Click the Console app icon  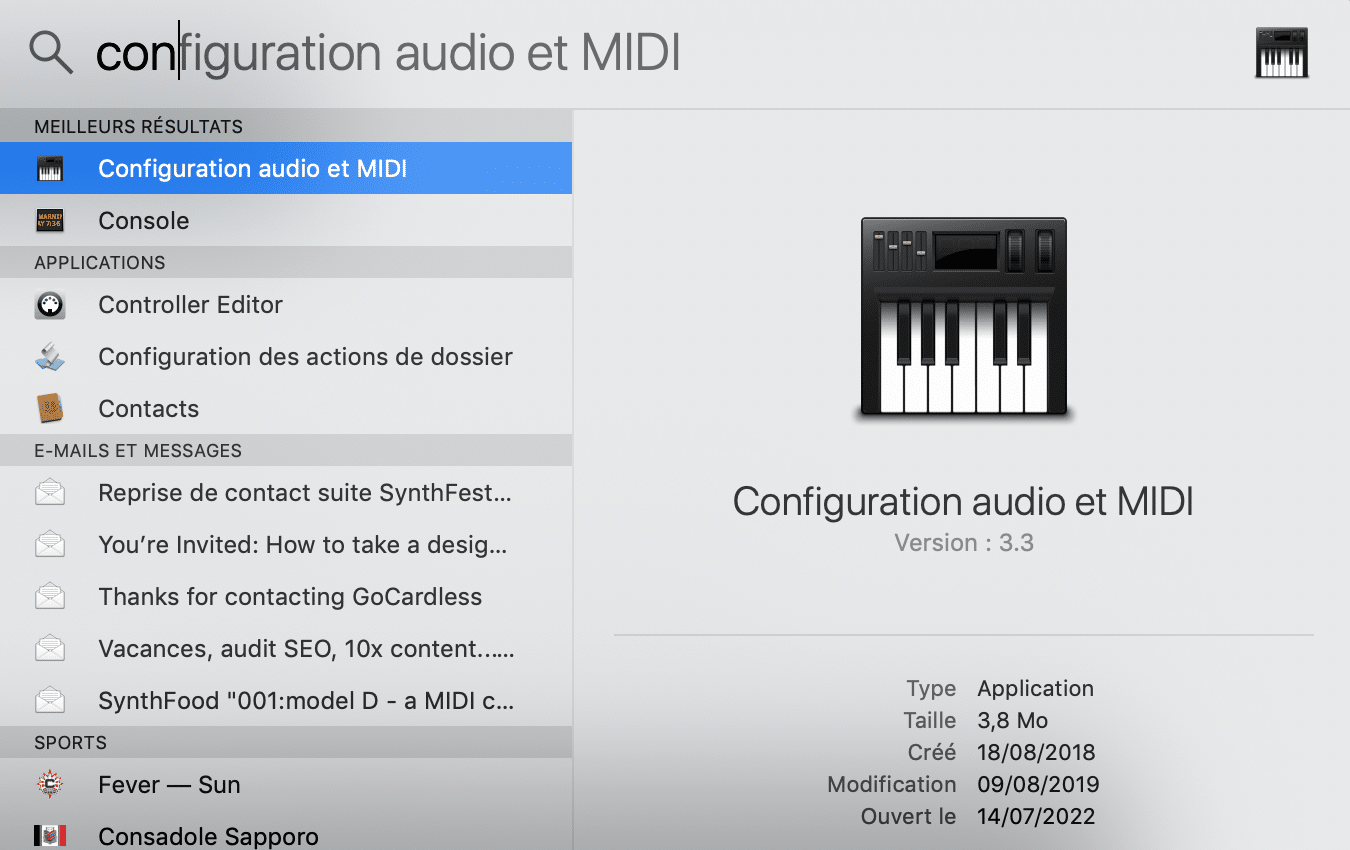click(50, 221)
